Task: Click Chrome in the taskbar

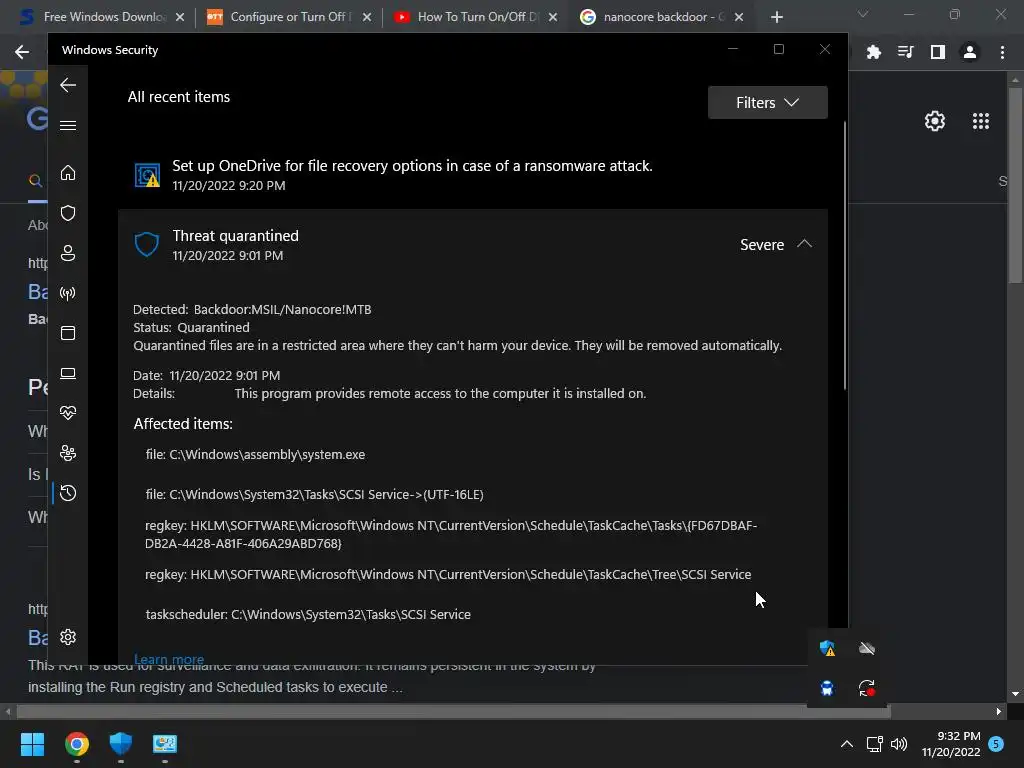Action: tap(76, 744)
